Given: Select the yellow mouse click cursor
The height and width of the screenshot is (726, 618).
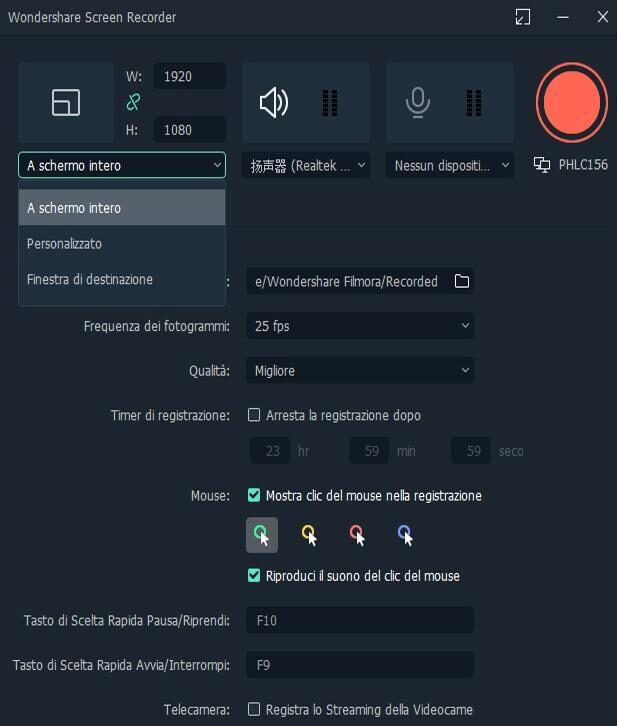Looking at the screenshot, I should tap(310, 535).
